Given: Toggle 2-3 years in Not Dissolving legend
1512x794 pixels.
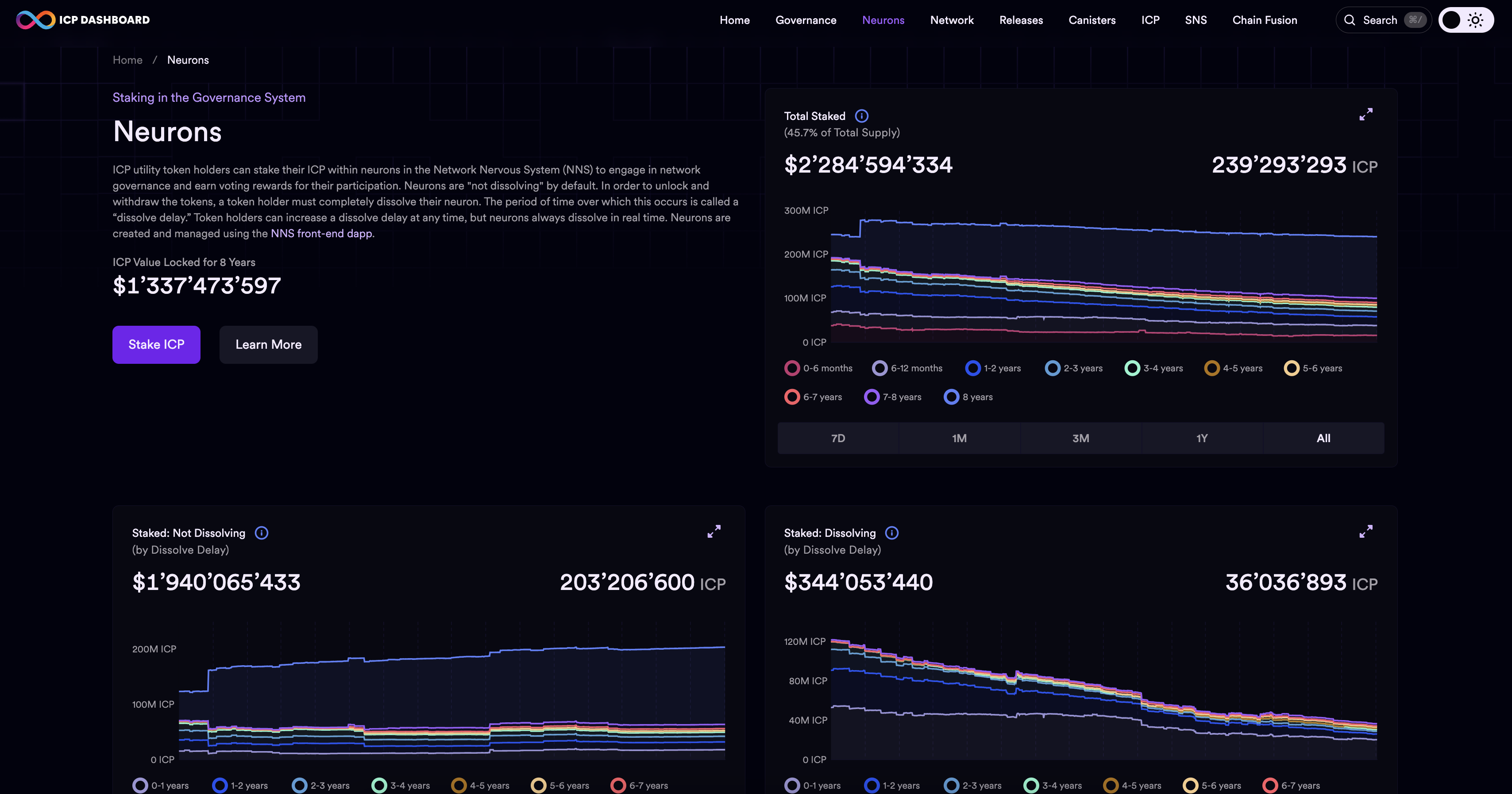Looking at the screenshot, I should (320, 785).
